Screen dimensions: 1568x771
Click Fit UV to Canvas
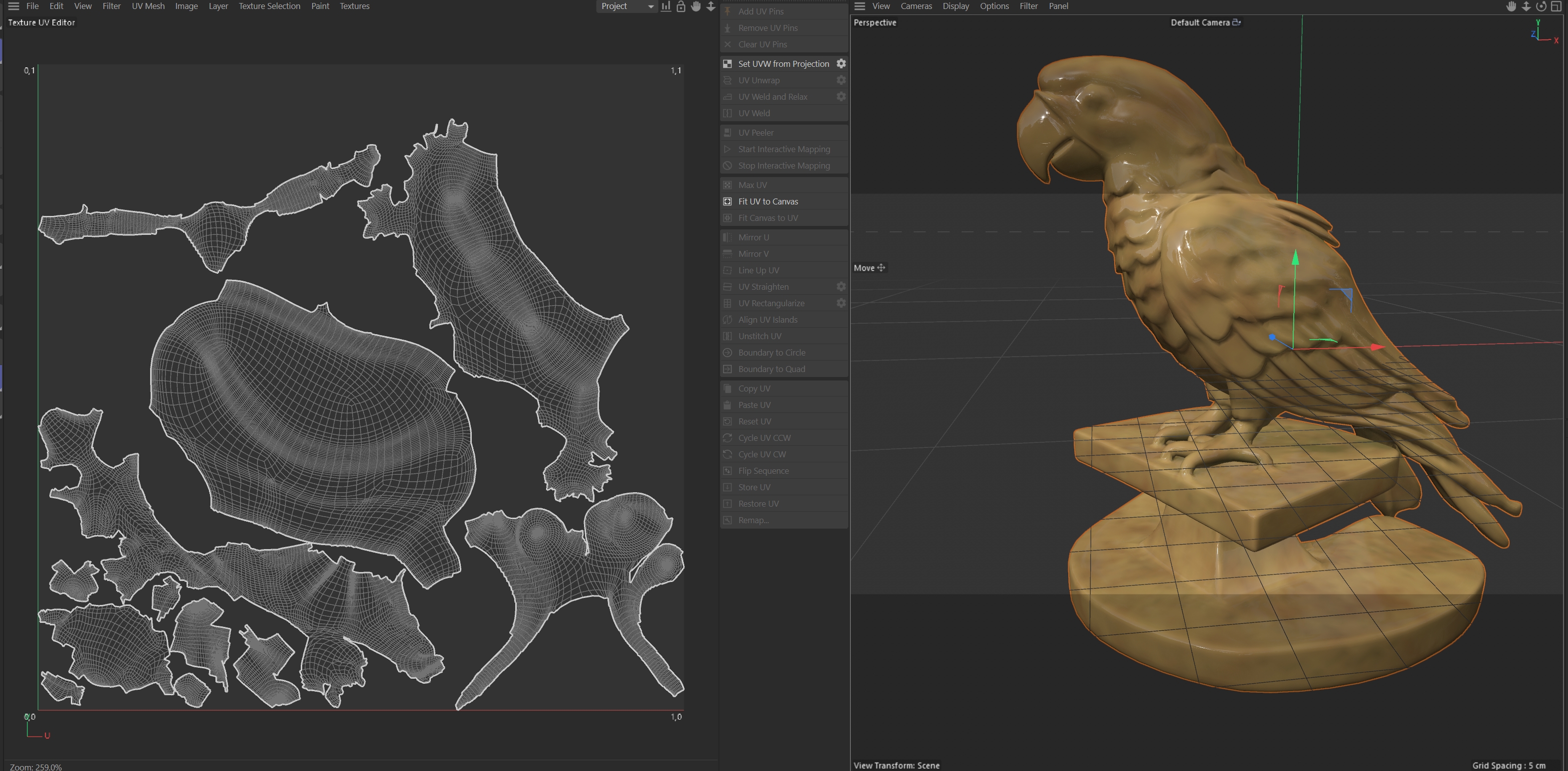tap(768, 201)
